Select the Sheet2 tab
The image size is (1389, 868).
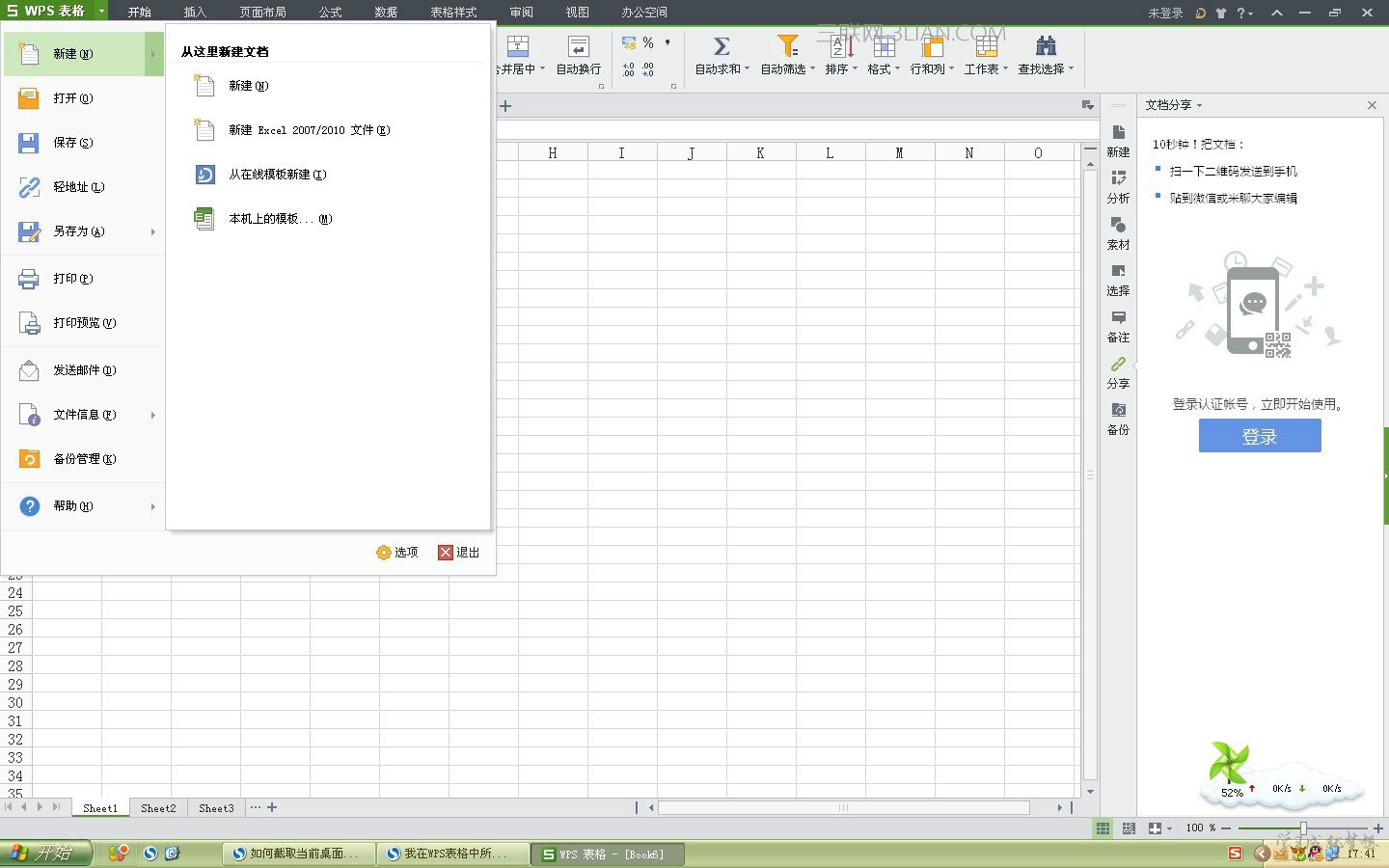click(158, 808)
